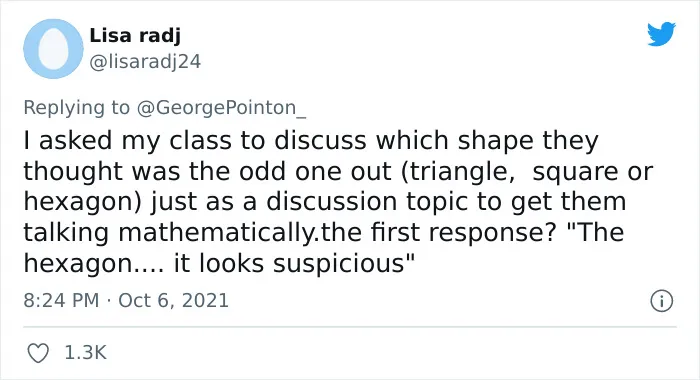Click the divider line above the likes

pyautogui.click(x=350, y=327)
